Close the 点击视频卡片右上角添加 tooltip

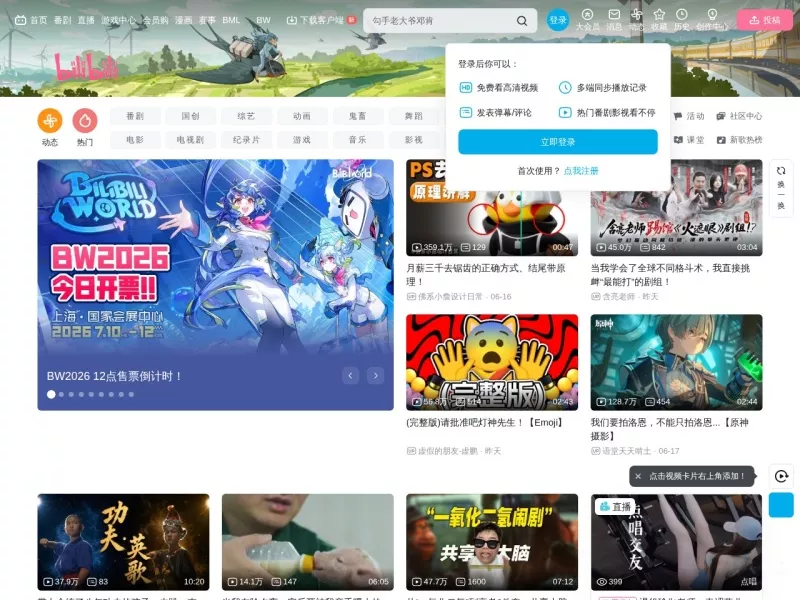638,476
